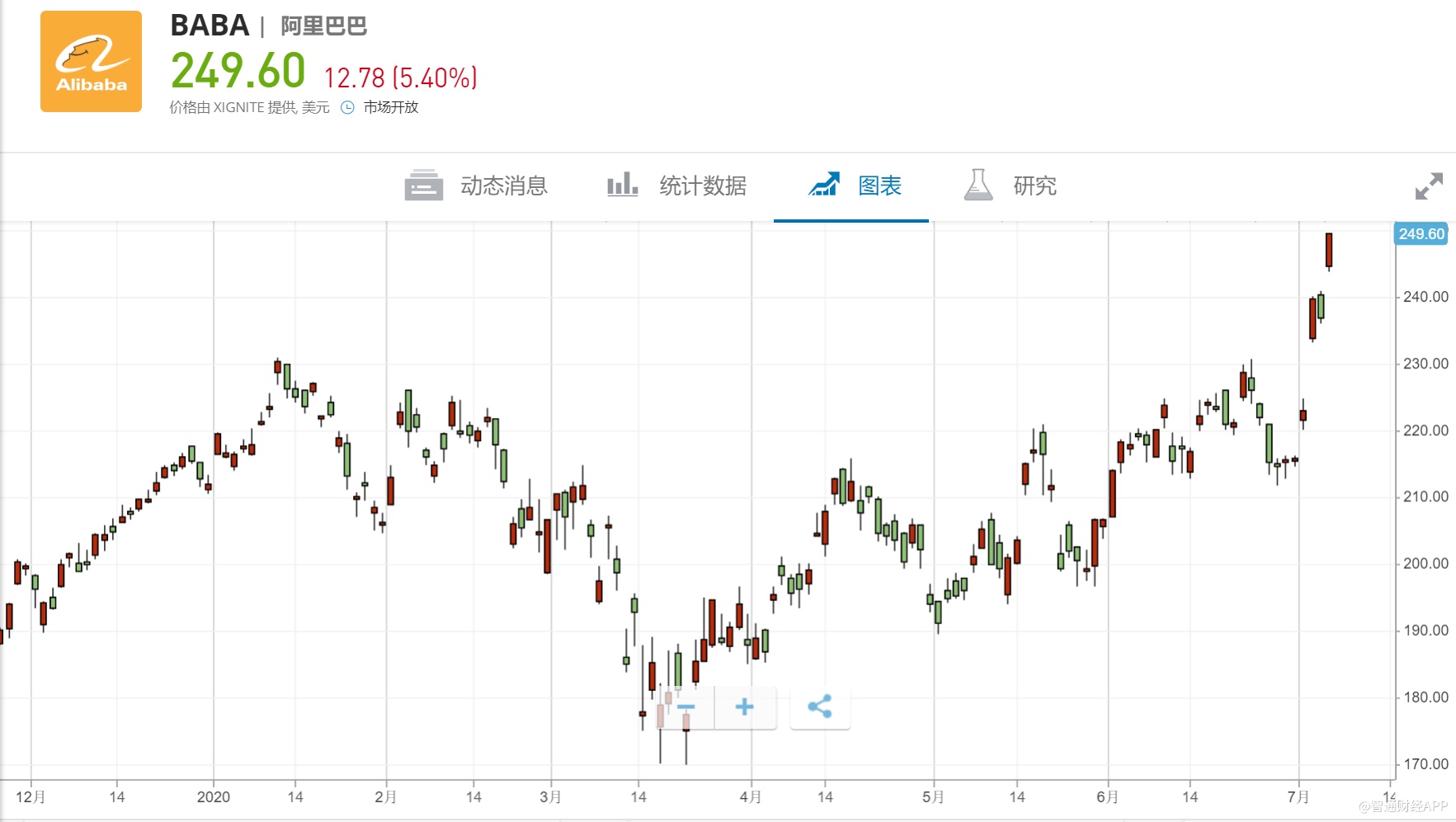Image resolution: width=1456 pixels, height=822 pixels.
Task: Open the 动态消息 news feed tab
Action: [x=503, y=186]
